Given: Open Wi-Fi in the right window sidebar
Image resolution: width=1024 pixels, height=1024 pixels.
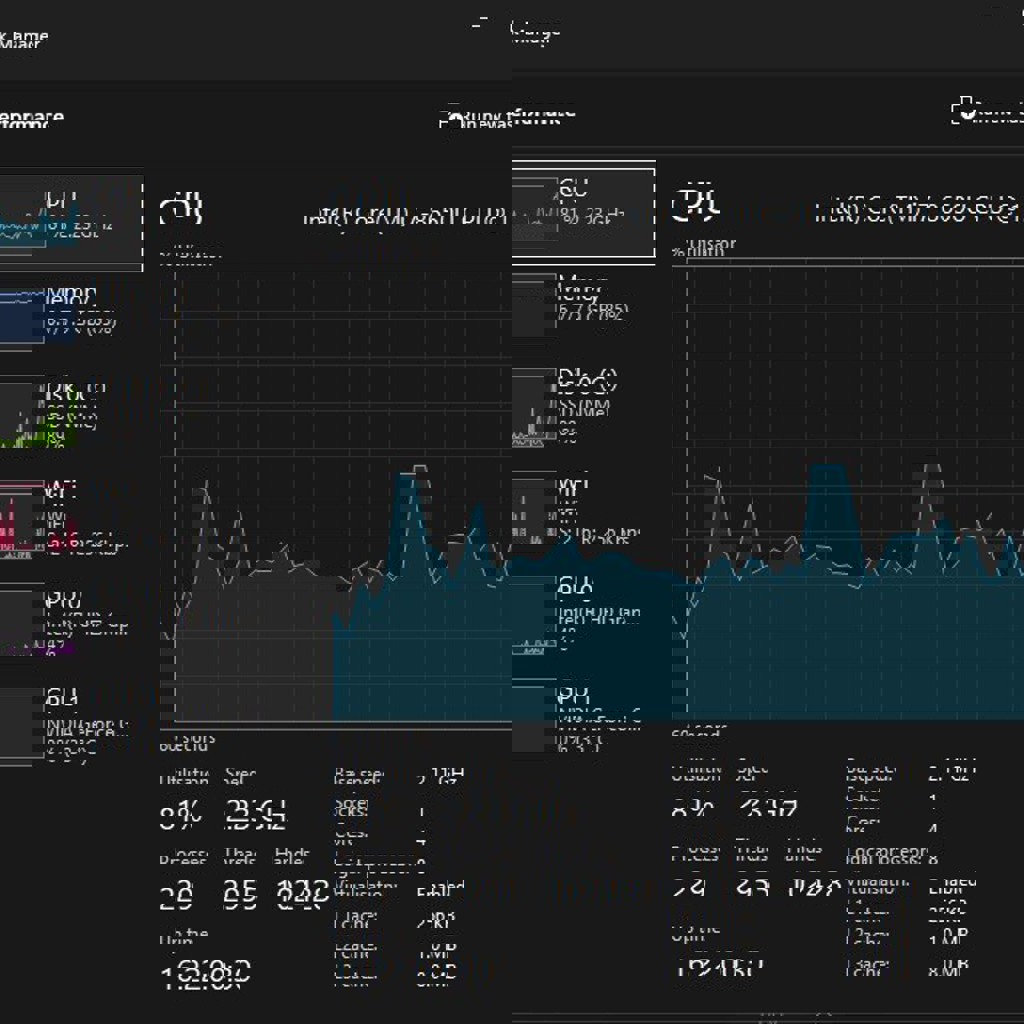Looking at the screenshot, I should pos(583,510).
